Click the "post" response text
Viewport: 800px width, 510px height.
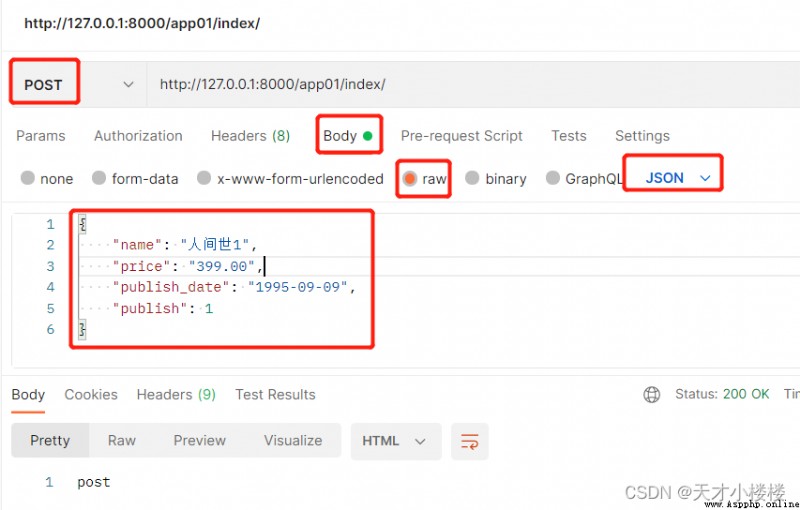click(94, 482)
